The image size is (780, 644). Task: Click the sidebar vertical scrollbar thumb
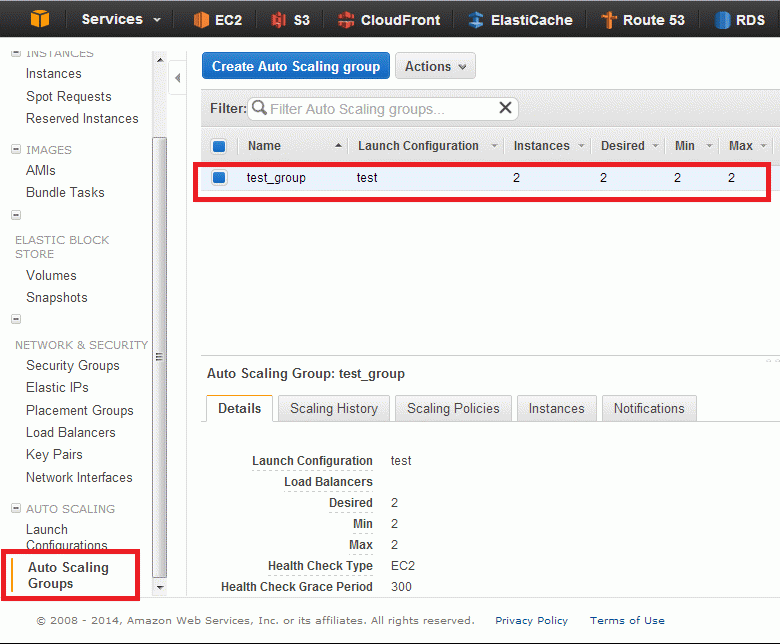[160, 358]
